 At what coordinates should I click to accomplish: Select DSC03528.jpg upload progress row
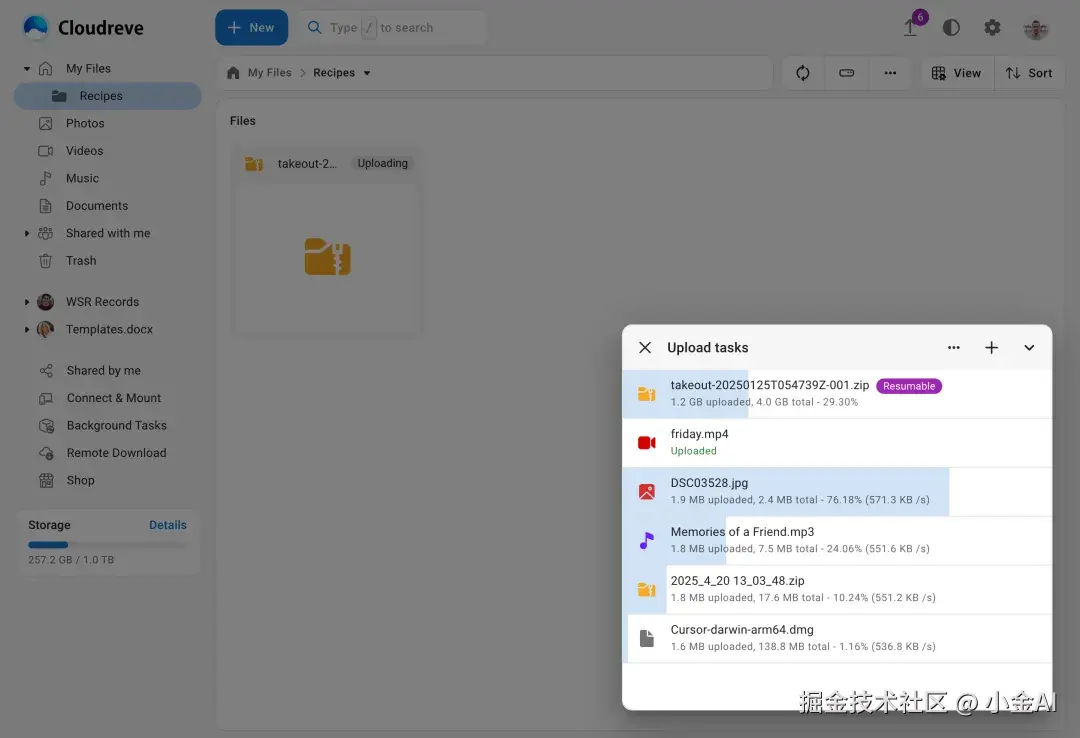[x=837, y=492]
